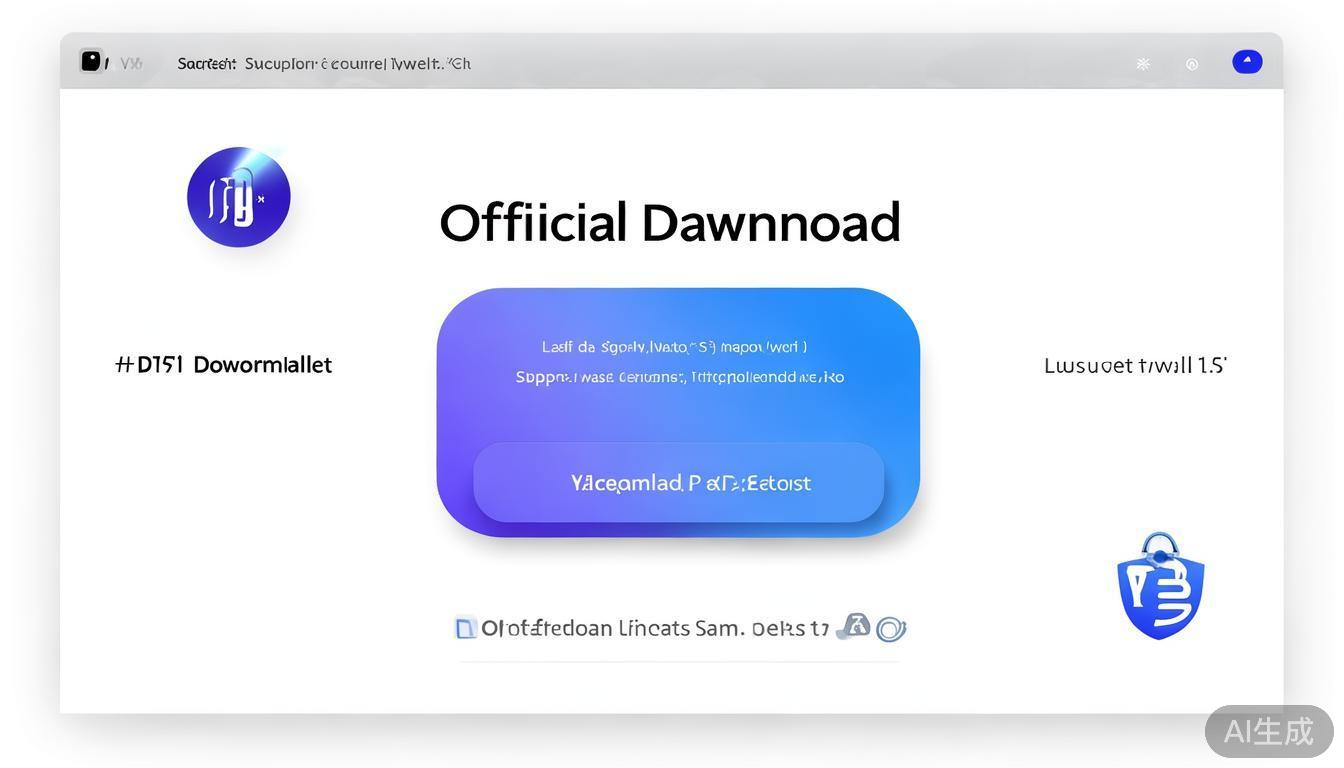Screen dimensions: 1344x768
Task: Click the title bar text starting with "Sacrtech:"
Action: 324,64
